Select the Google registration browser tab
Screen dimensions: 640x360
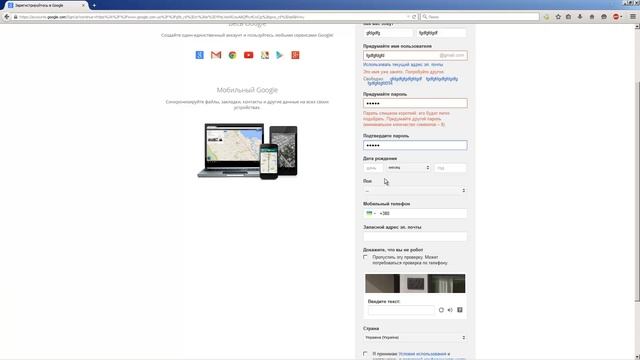pos(46,5)
